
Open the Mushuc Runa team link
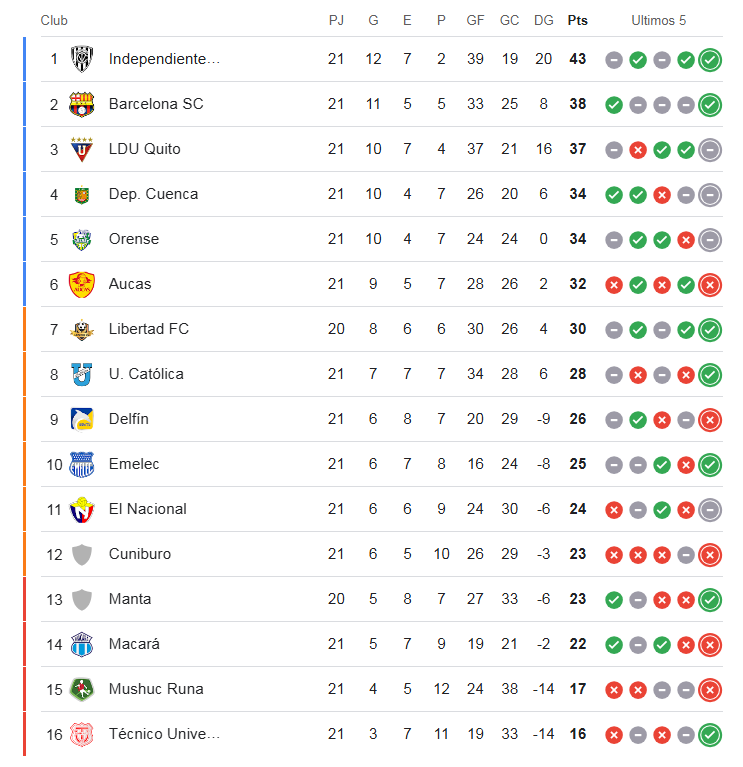tap(156, 689)
